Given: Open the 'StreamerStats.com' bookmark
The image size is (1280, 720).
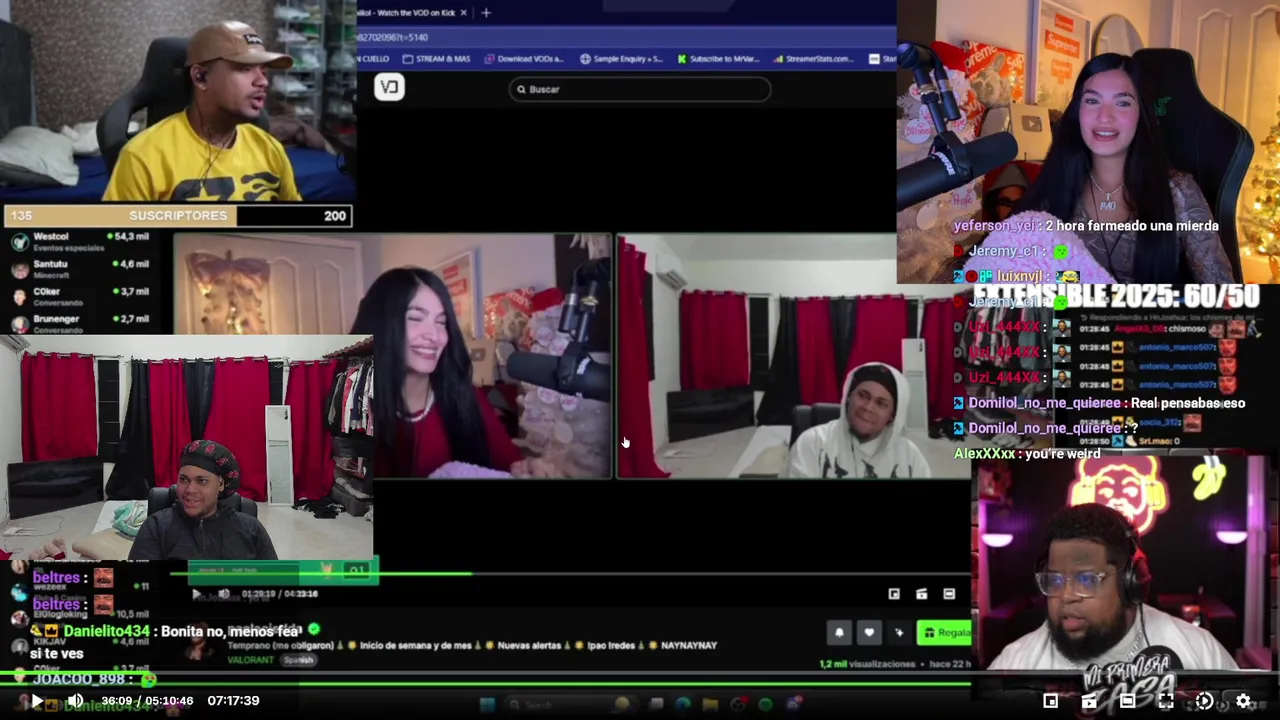Looking at the screenshot, I should (x=812, y=59).
